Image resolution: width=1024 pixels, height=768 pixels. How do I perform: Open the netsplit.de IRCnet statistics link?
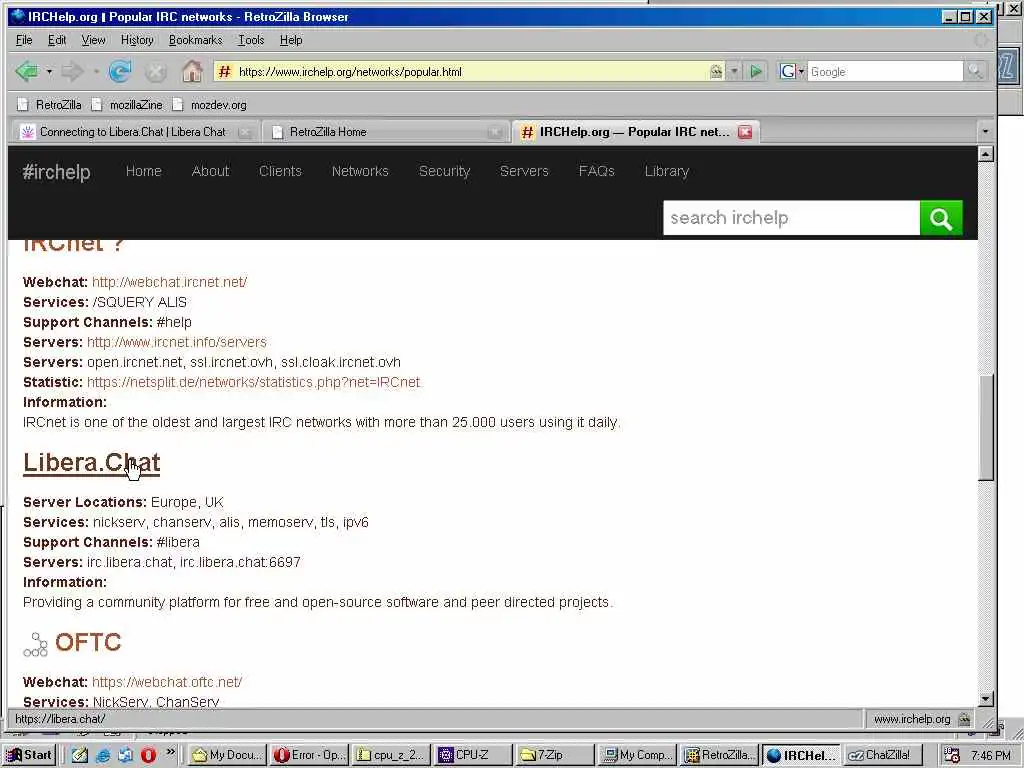coord(253,382)
